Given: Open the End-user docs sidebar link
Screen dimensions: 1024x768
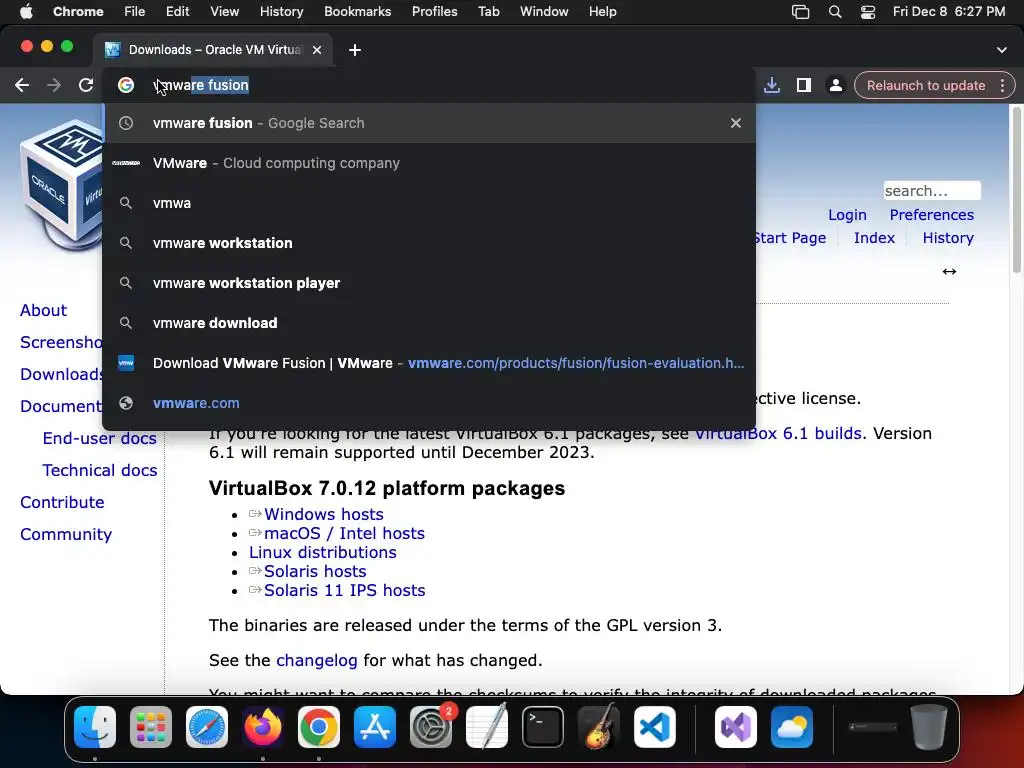Looking at the screenshot, I should pos(99,438).
